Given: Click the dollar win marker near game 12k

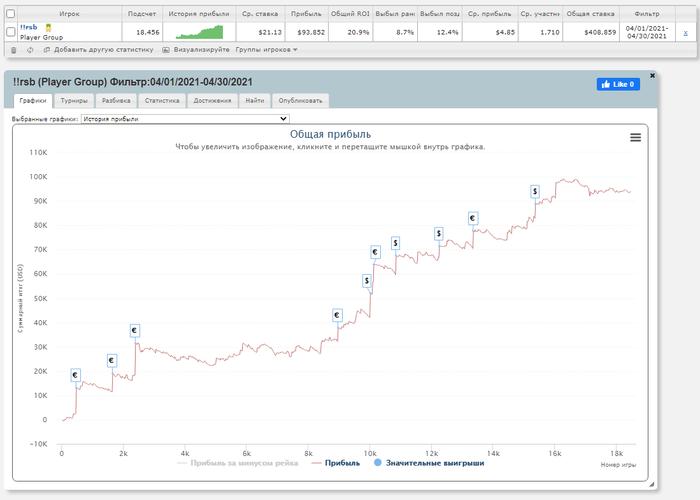Looking at the screenshot, I should (x=439, y=233).
